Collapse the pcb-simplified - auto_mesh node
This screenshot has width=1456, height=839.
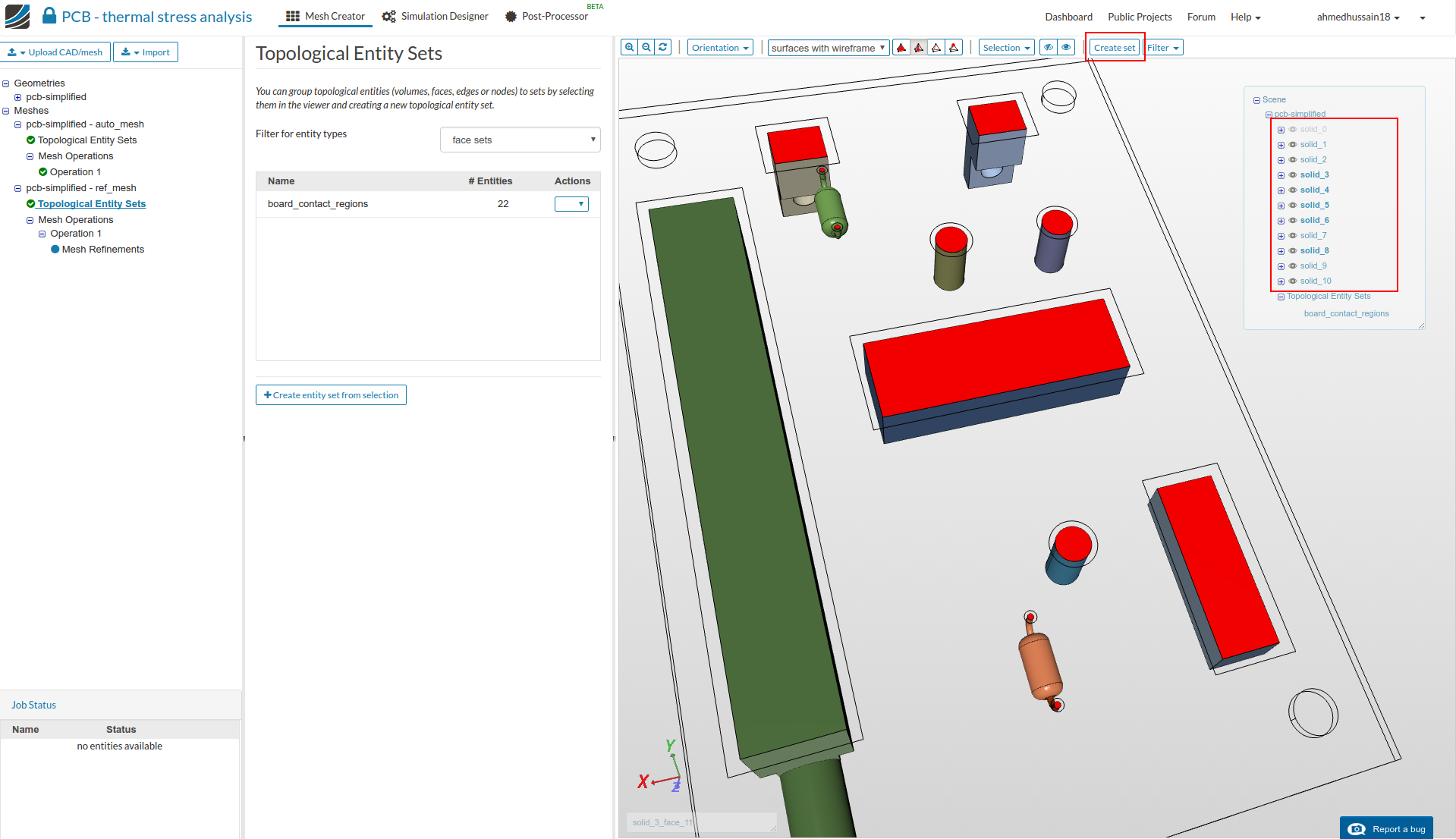18,124
